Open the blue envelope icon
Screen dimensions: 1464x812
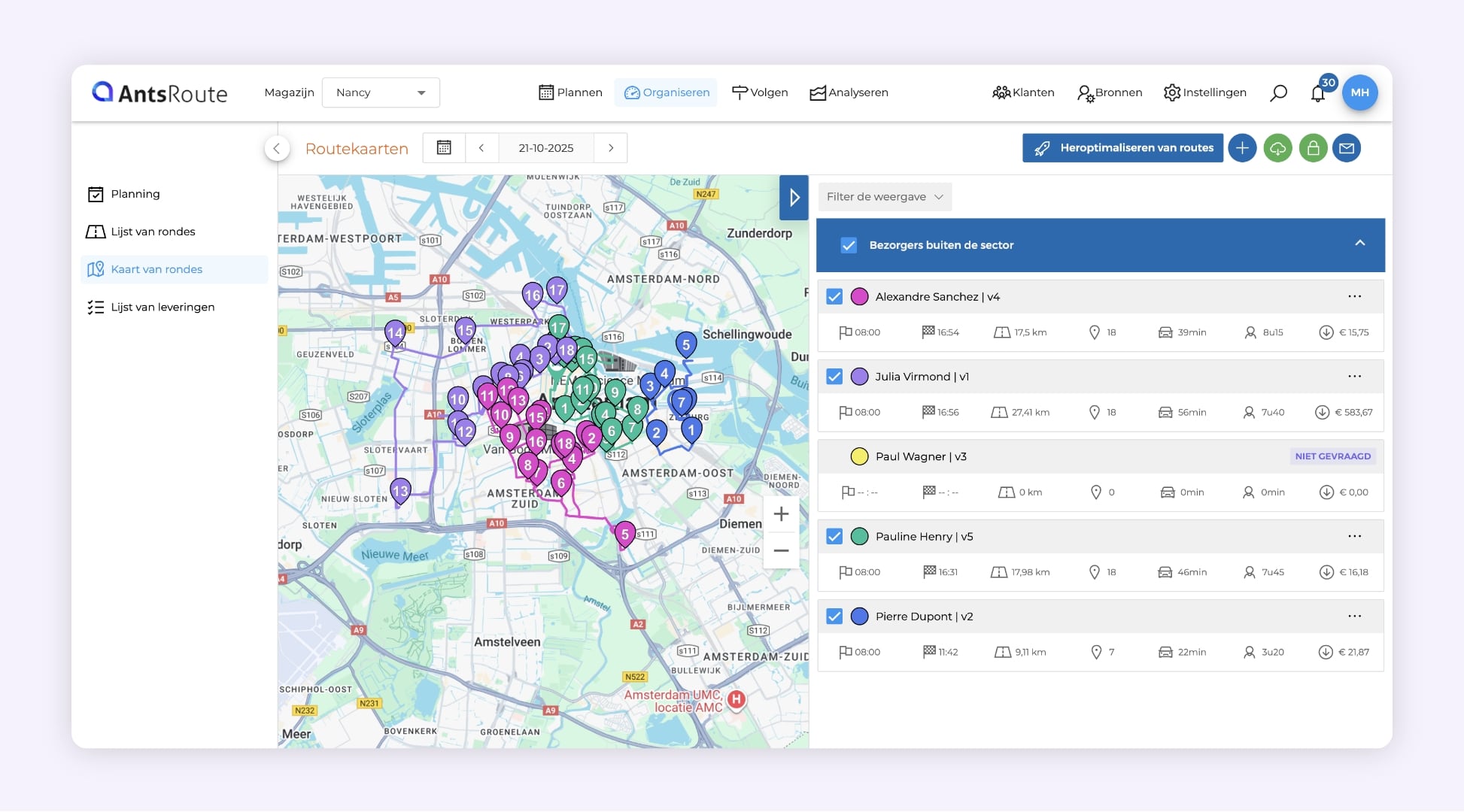(1347, 148)
